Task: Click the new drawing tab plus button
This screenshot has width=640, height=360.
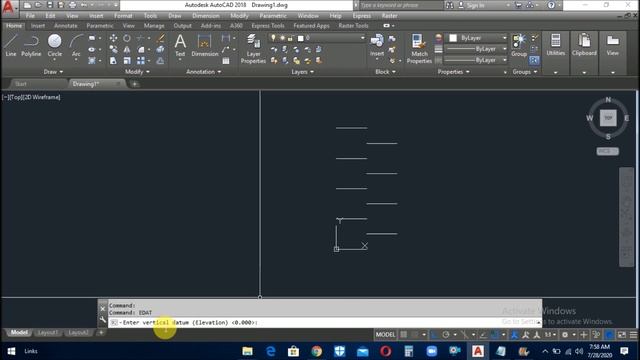Action: pos(135,84)
